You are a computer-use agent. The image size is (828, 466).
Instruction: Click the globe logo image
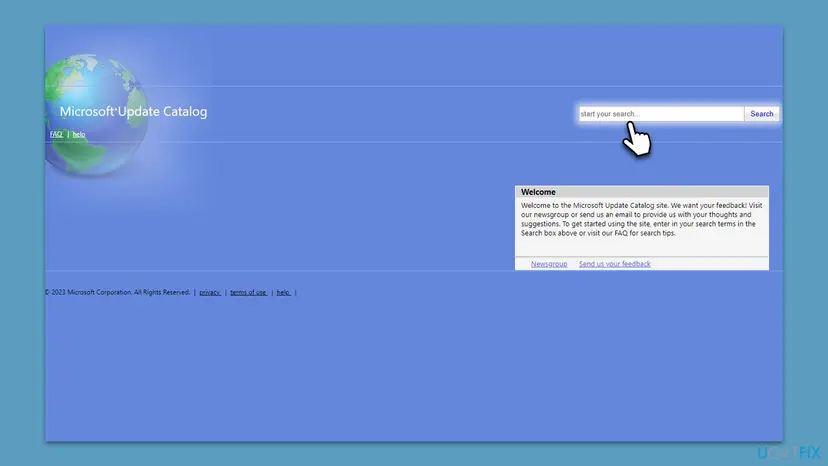[x=95, y=115]
